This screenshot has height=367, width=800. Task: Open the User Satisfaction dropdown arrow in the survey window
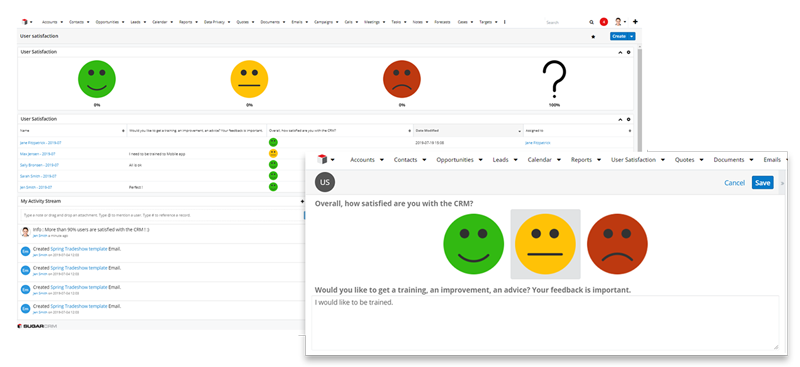click(663, 160)
